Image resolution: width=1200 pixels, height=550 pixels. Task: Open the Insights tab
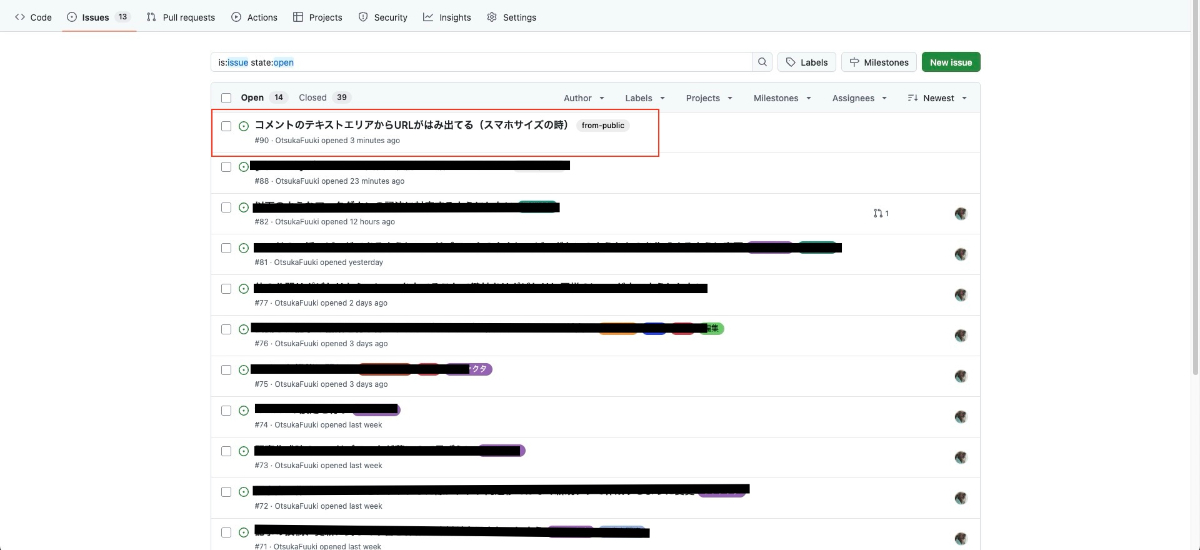(x=447, y=17)
